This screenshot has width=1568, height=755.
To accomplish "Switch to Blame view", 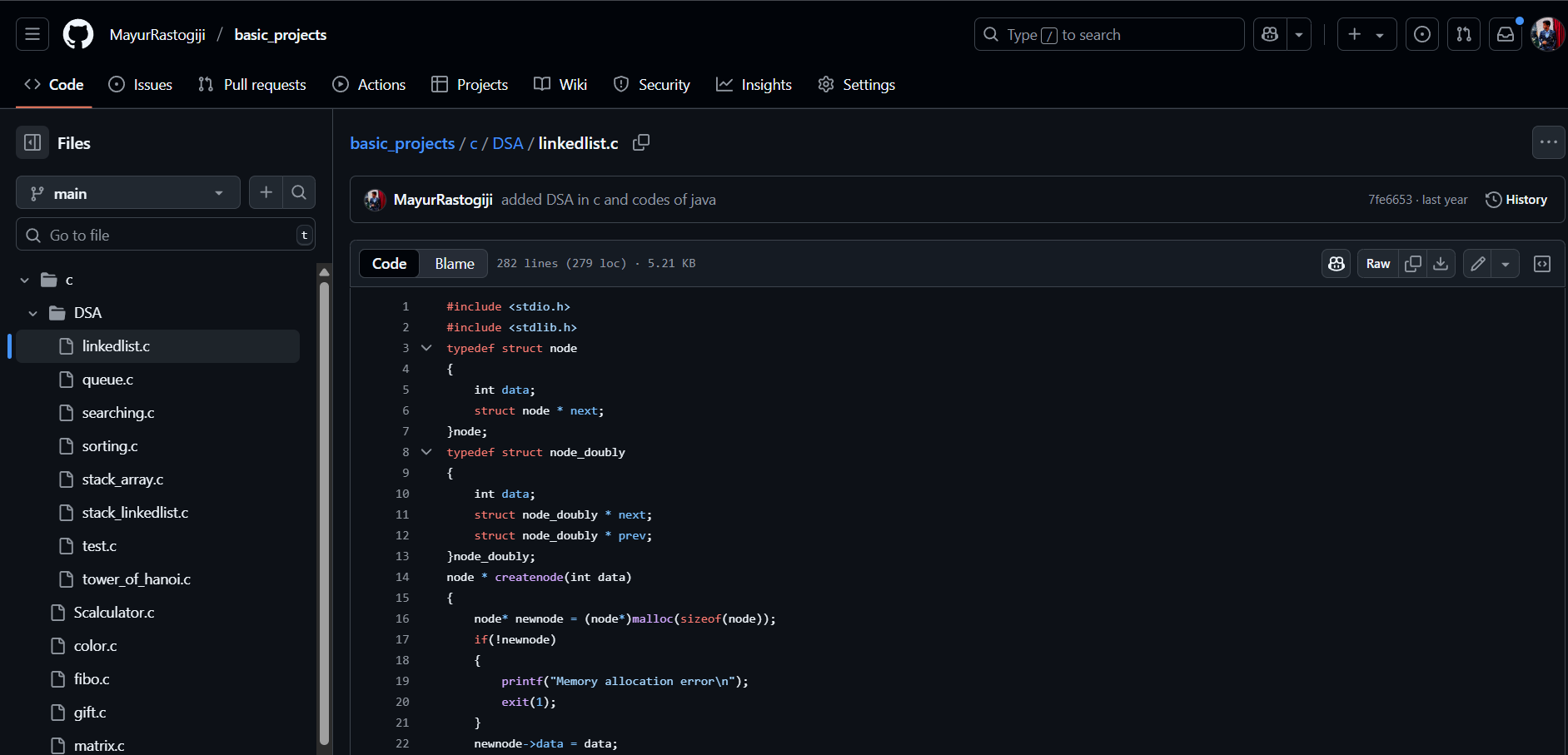I will click(455, 264).
